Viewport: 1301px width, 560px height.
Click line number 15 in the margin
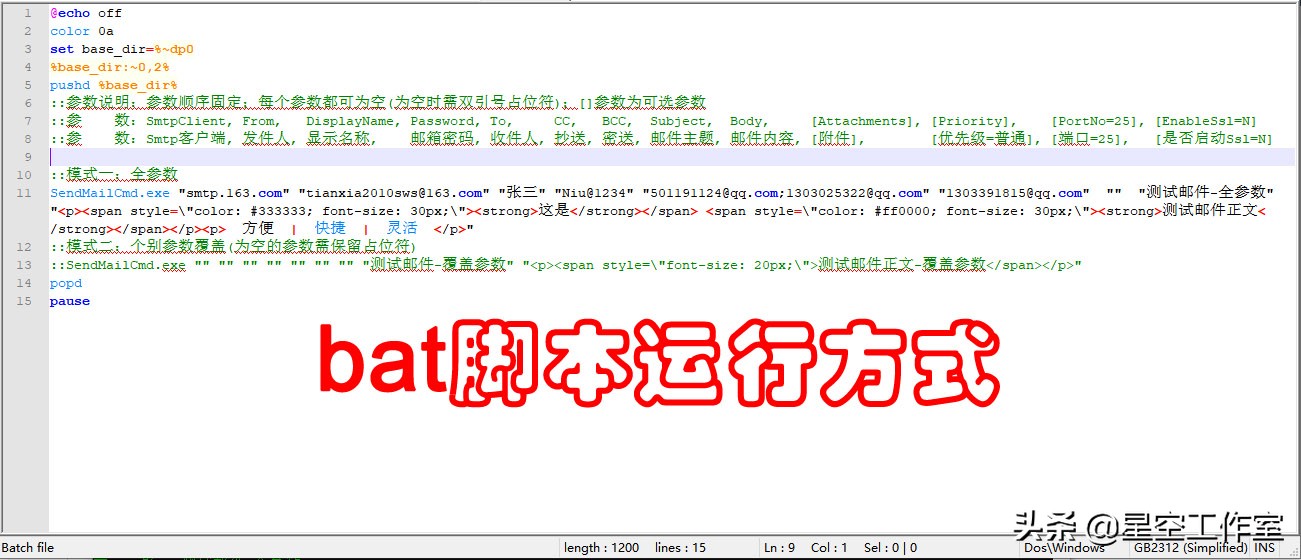[25, 301]
